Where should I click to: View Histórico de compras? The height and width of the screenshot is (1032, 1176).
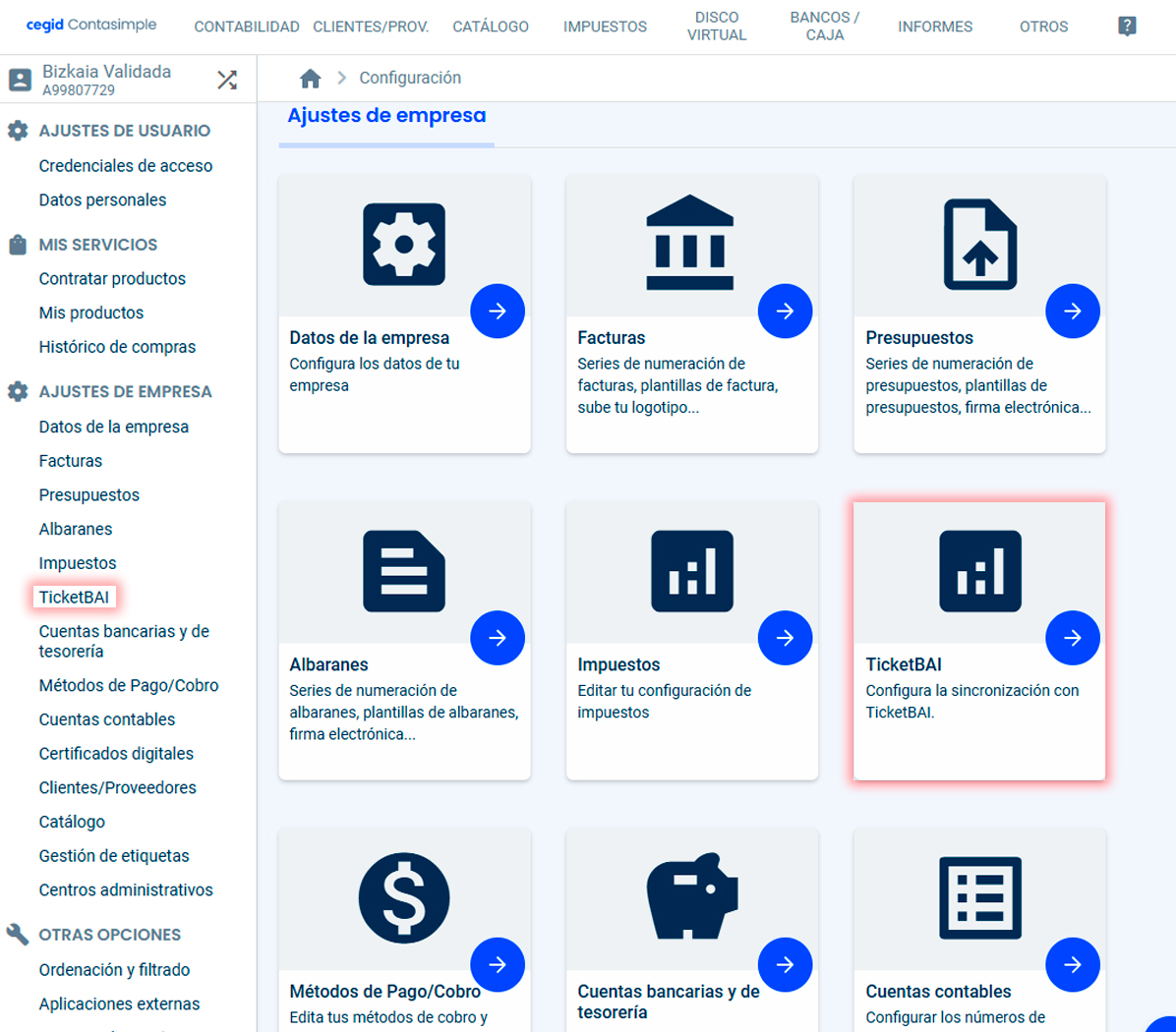(117, 347)
